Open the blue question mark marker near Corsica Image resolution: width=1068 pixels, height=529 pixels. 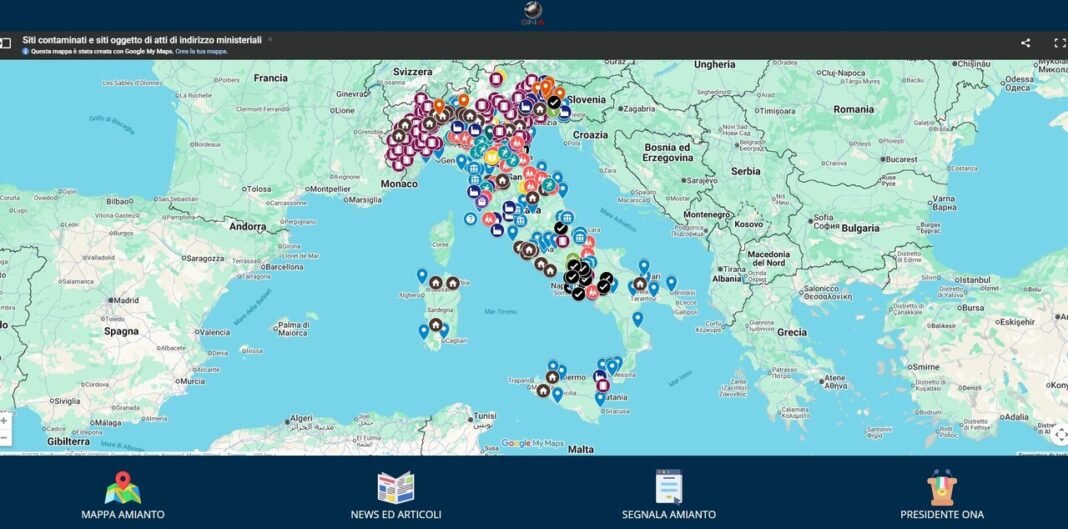point(470,219)
